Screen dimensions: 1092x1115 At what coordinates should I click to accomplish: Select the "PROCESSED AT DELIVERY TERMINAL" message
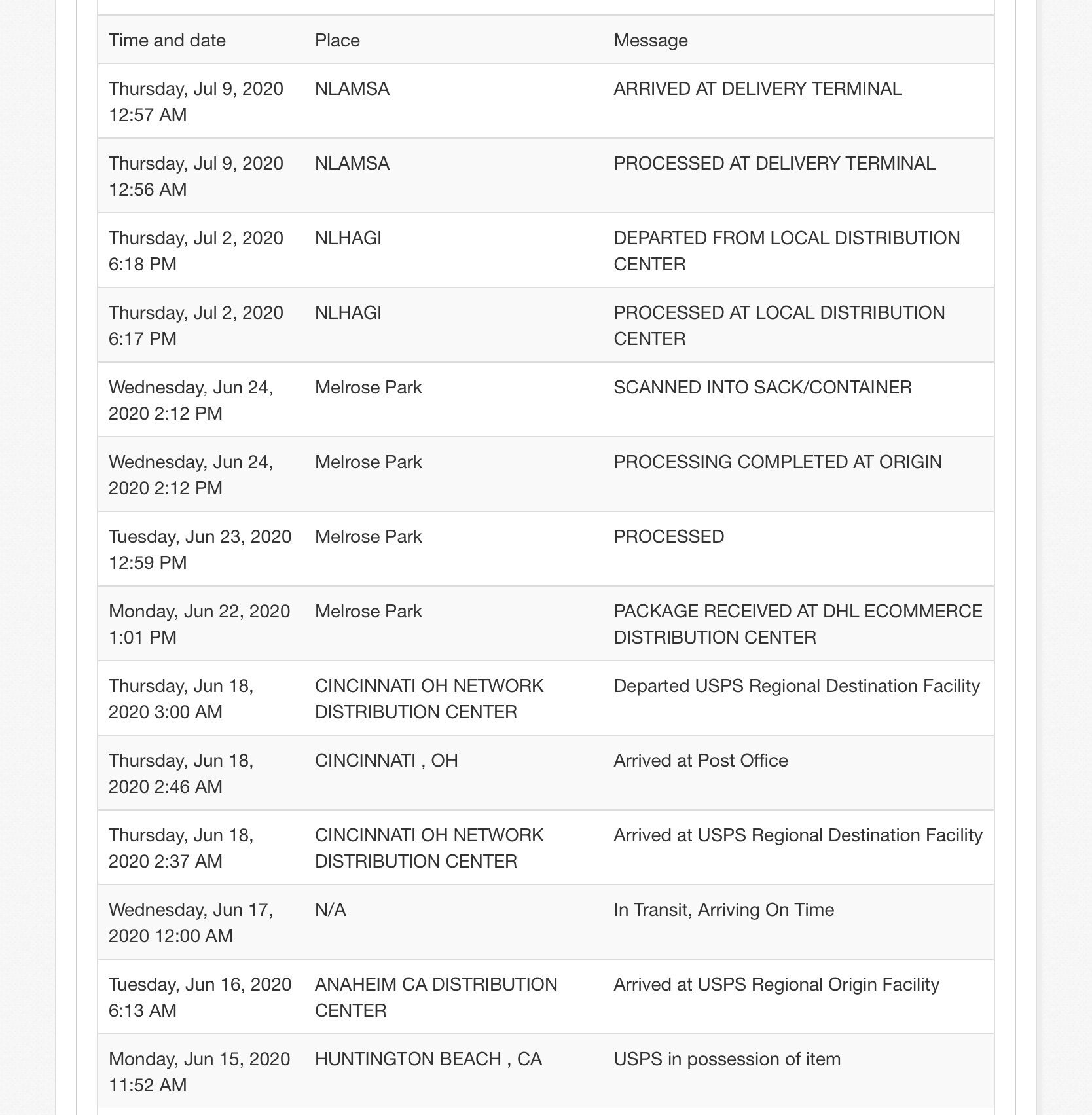[774, 164]
